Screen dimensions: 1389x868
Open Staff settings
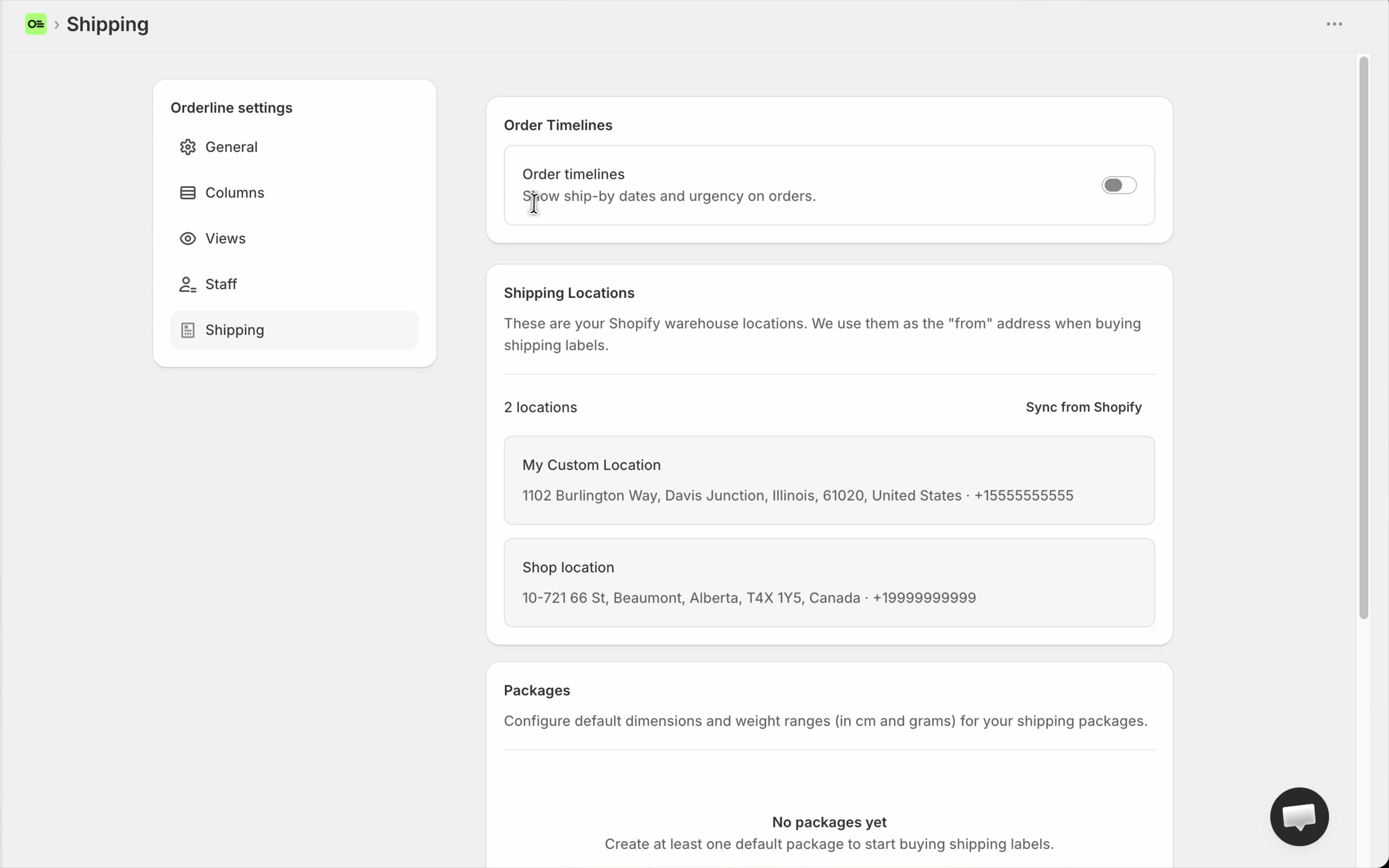tap(295, 284)
